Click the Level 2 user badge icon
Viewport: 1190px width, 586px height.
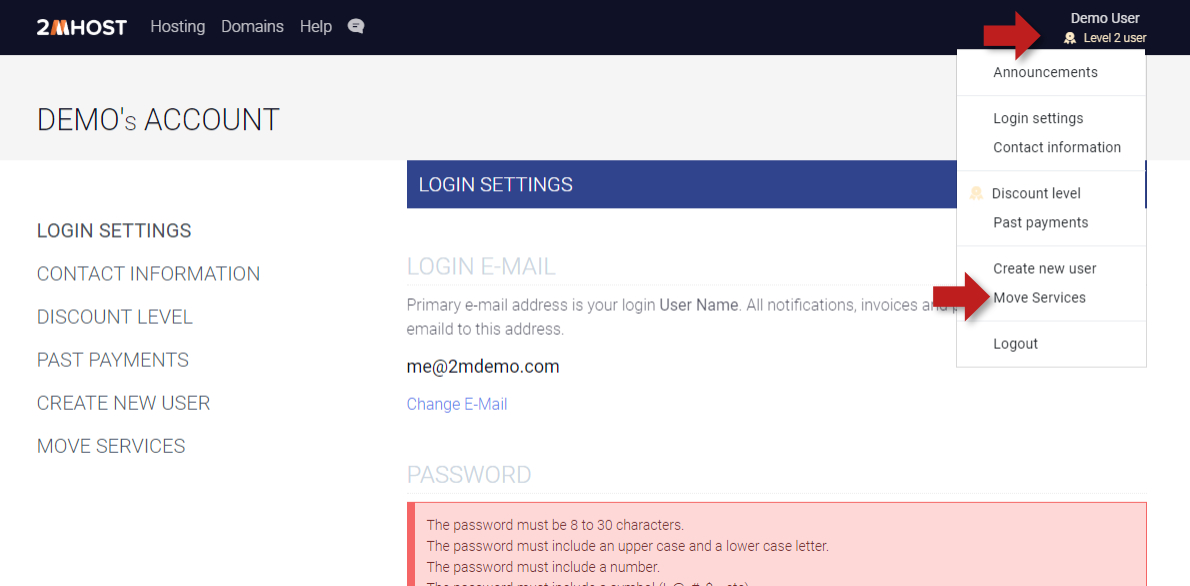tap(1070, 38)
